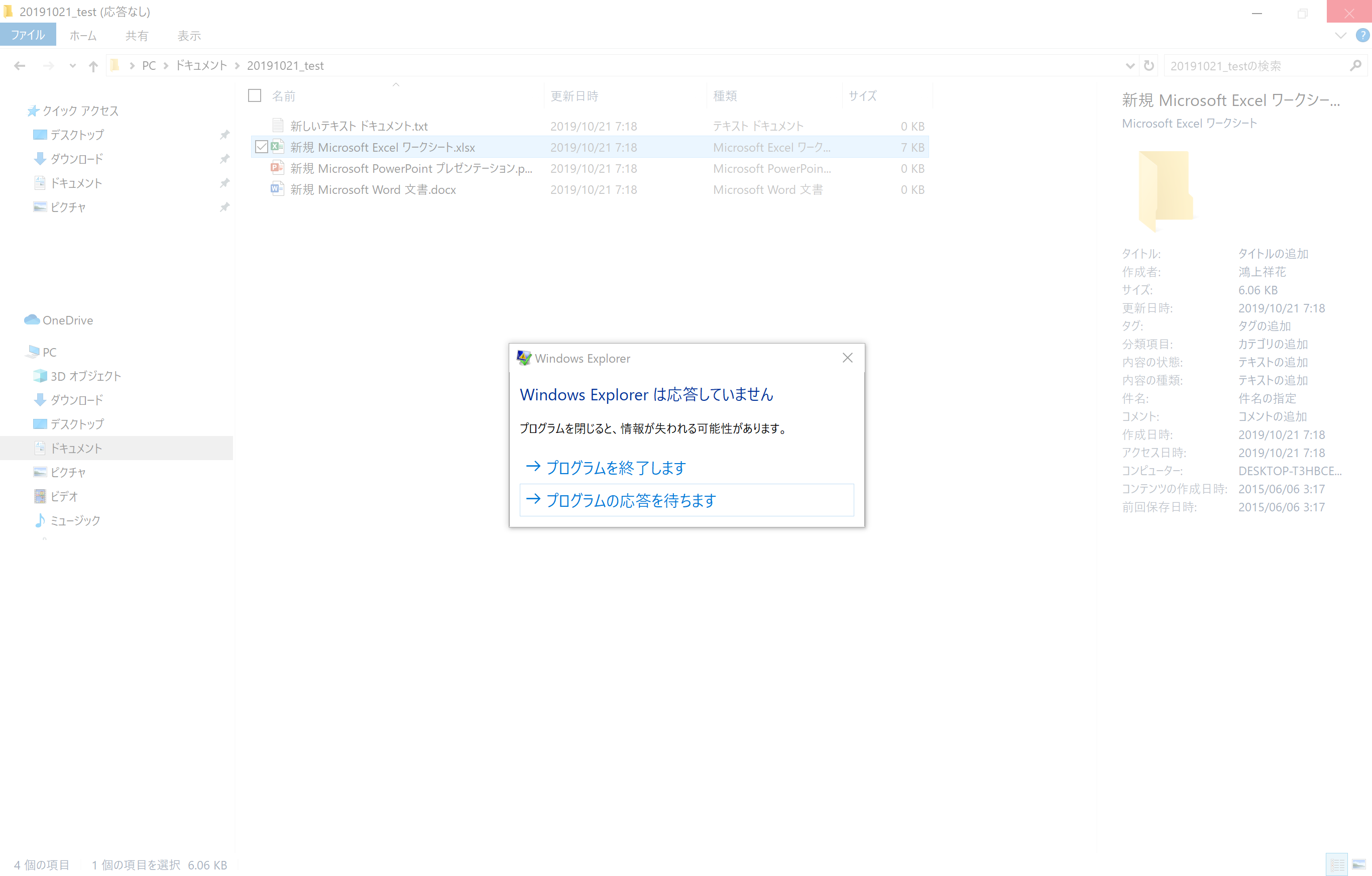1372x876 pixels.
Task: Click the 3D オブジェクト cube icon
Action: (40, 376)
